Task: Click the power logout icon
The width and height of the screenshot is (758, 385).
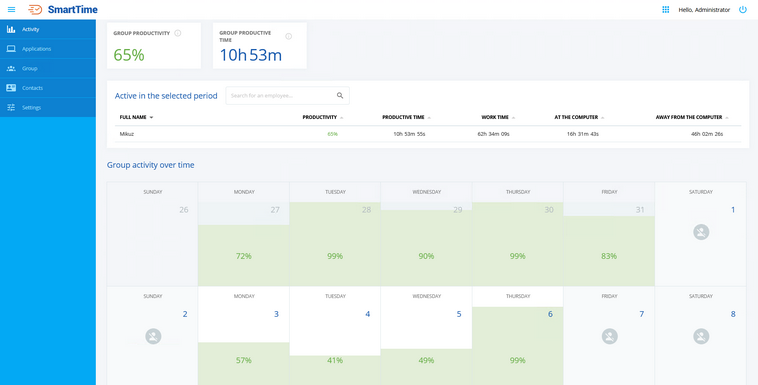Action: pos(743,10)
